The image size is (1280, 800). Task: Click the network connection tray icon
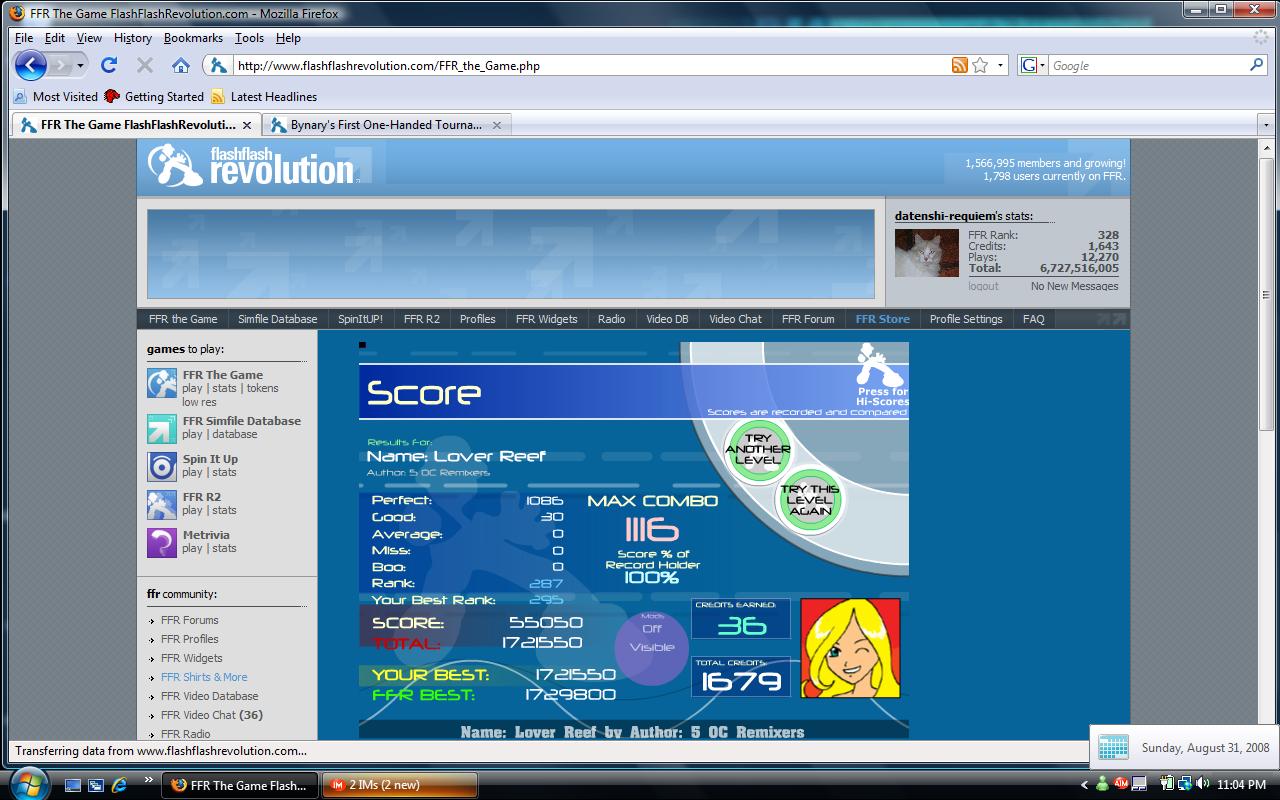(x=1184, y=784)
